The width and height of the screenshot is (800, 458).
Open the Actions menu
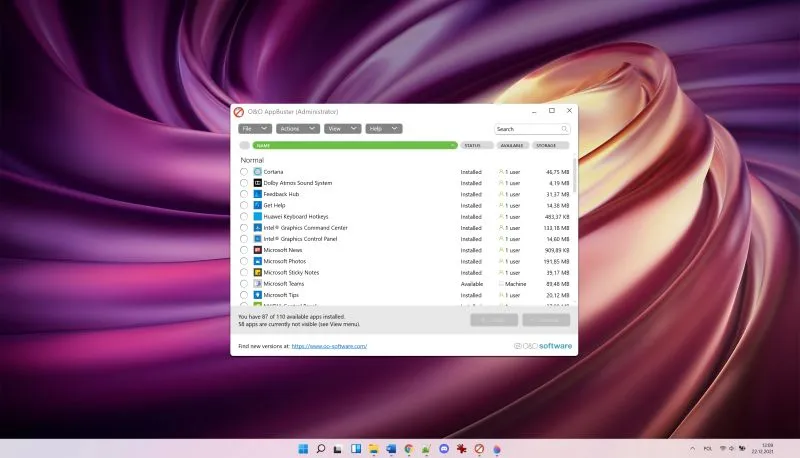pyautogui.click(x=298, y=129)
